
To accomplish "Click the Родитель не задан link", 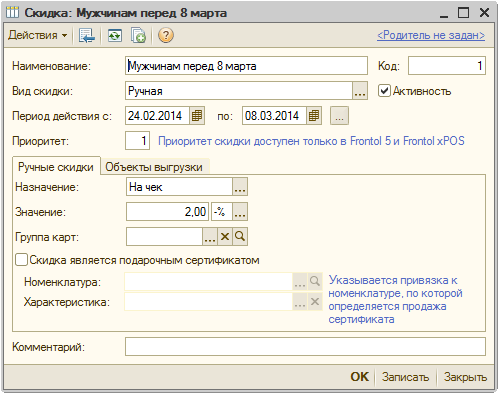I will pos(431,35).
